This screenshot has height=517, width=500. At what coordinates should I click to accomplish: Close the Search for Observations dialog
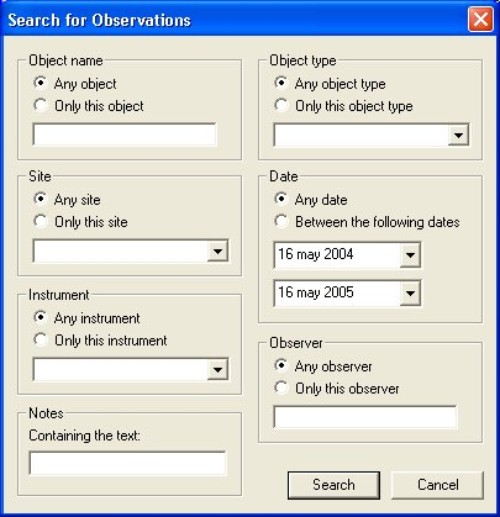coord(480,20)
